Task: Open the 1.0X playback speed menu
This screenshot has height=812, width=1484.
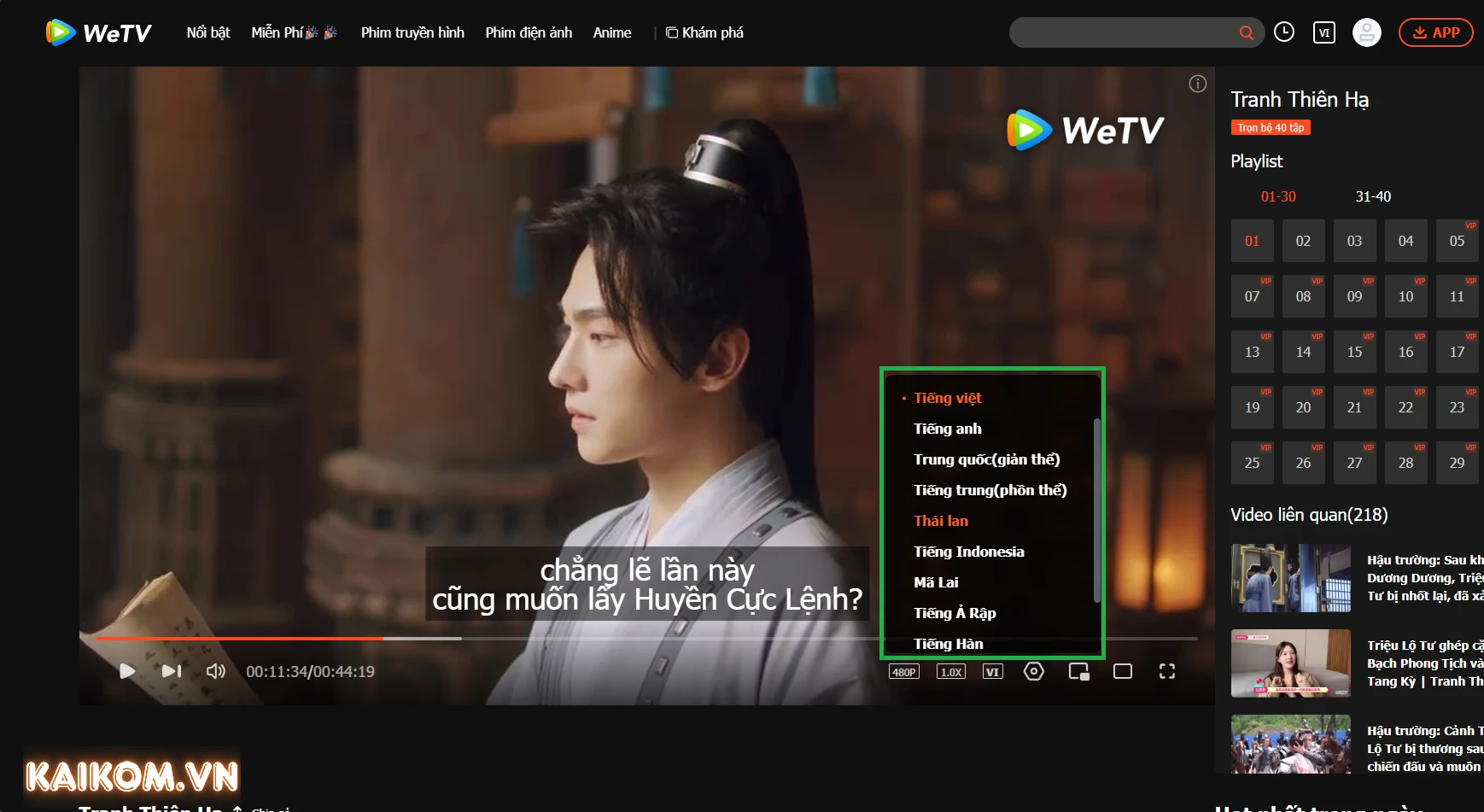Action: click(951, 672)
